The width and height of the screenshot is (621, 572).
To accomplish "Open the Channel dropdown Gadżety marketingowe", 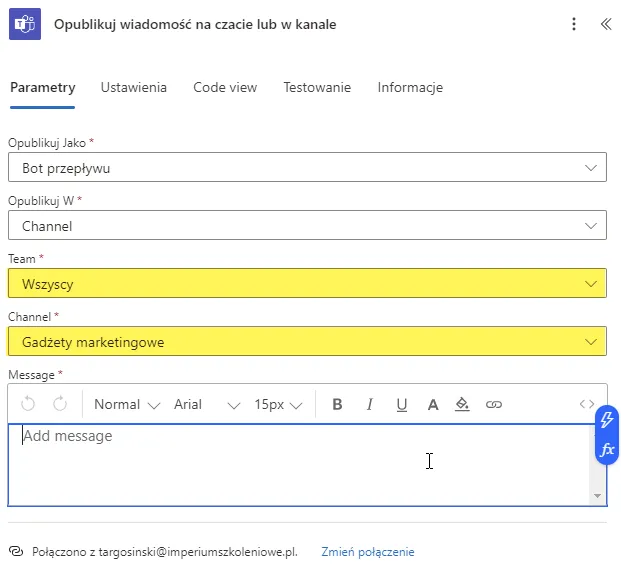I will [x=307, y=342].
